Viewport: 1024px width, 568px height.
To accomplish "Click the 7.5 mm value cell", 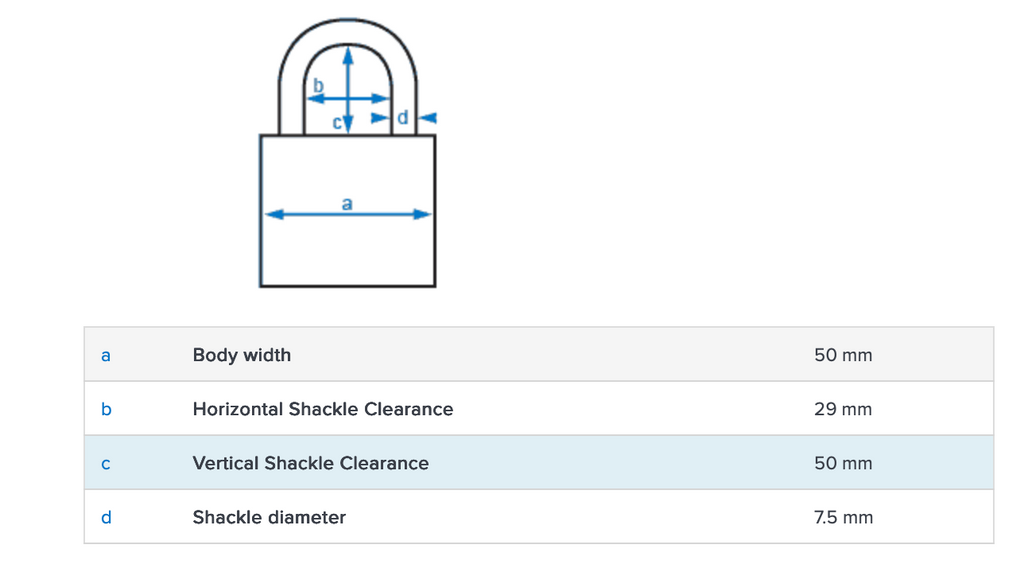I will 843,517.
